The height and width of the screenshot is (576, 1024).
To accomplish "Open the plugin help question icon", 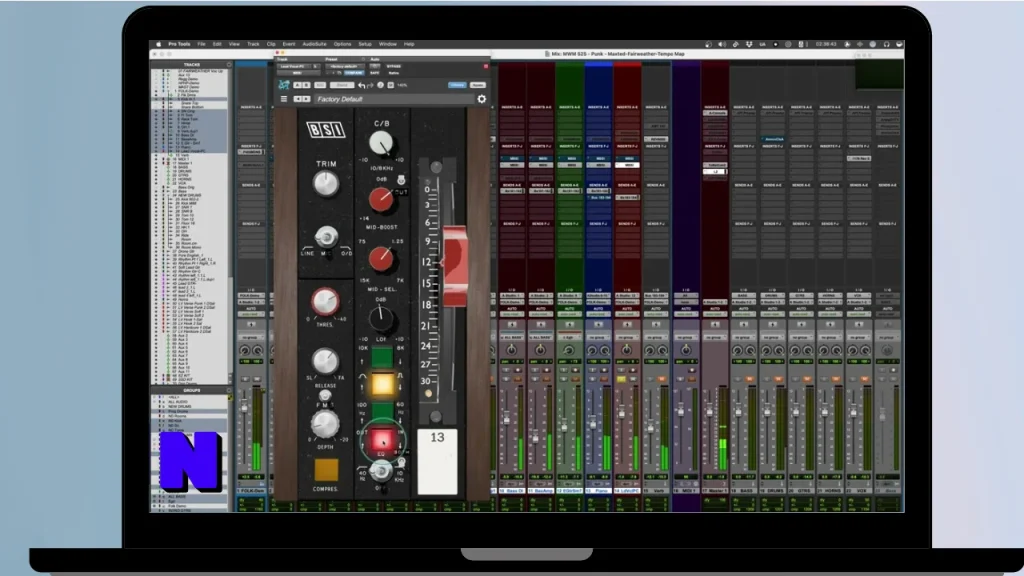I will click(381, 86).
